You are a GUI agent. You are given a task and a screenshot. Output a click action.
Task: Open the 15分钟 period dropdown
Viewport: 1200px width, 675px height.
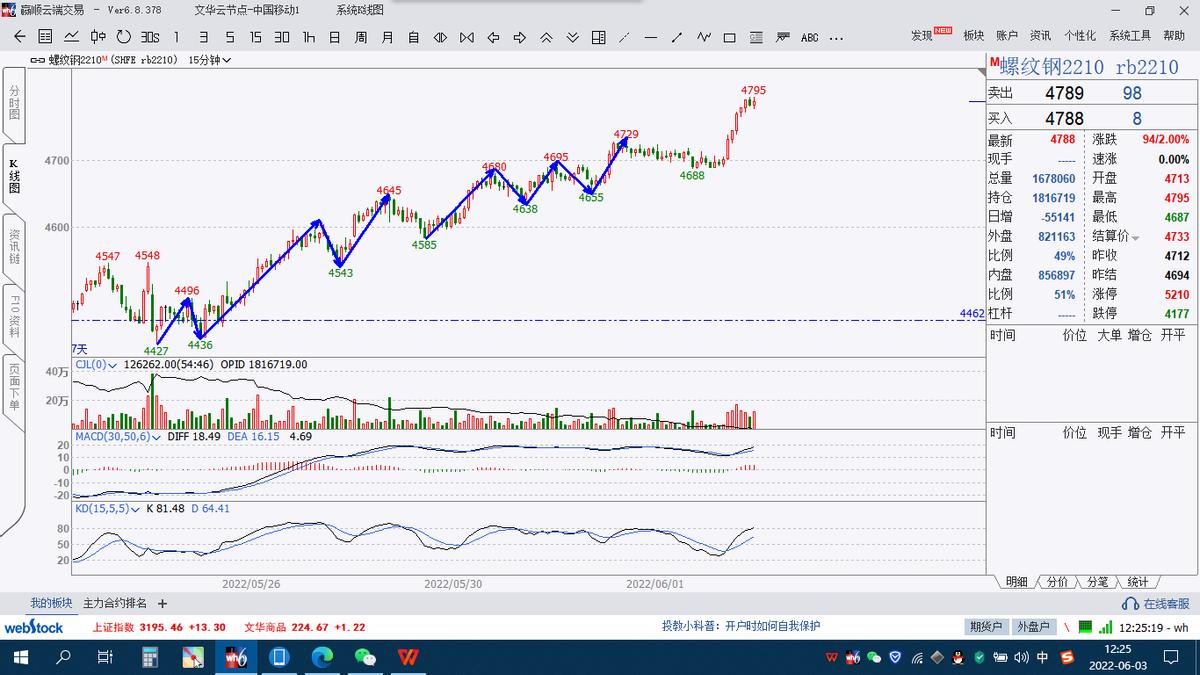210,60
